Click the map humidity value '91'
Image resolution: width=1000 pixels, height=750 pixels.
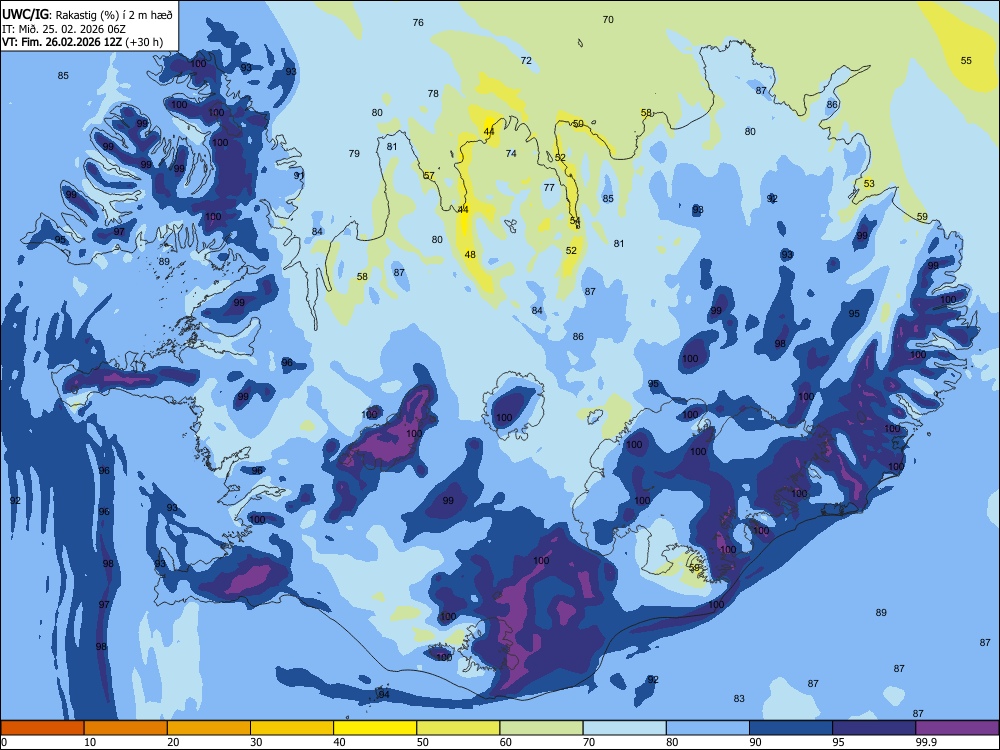[299, 175]
